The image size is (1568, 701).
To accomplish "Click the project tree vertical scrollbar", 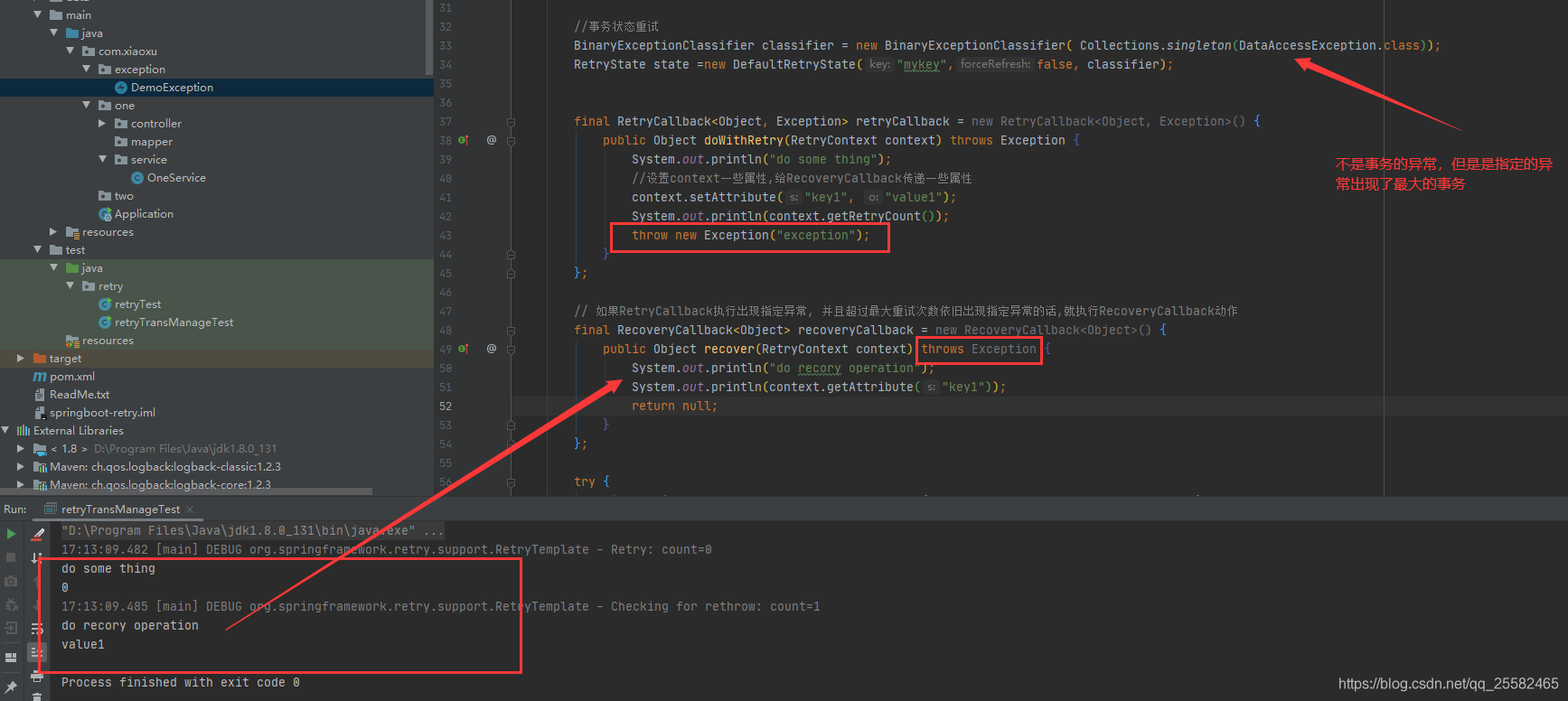I will click(x=429, y=36).
